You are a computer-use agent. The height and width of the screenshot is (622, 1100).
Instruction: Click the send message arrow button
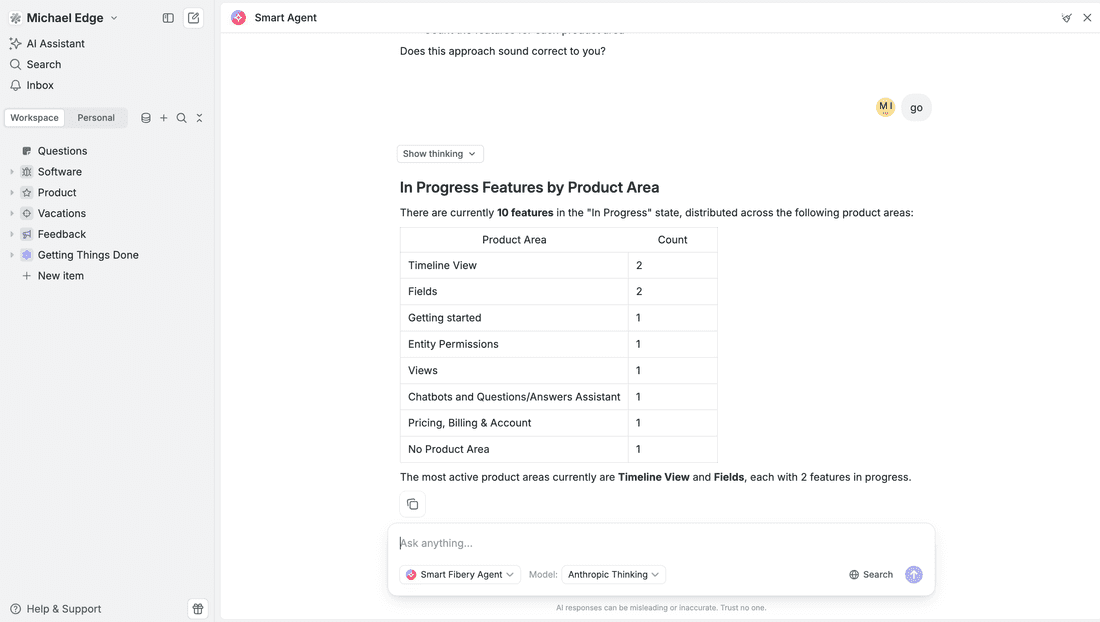(x=913, y=575)
